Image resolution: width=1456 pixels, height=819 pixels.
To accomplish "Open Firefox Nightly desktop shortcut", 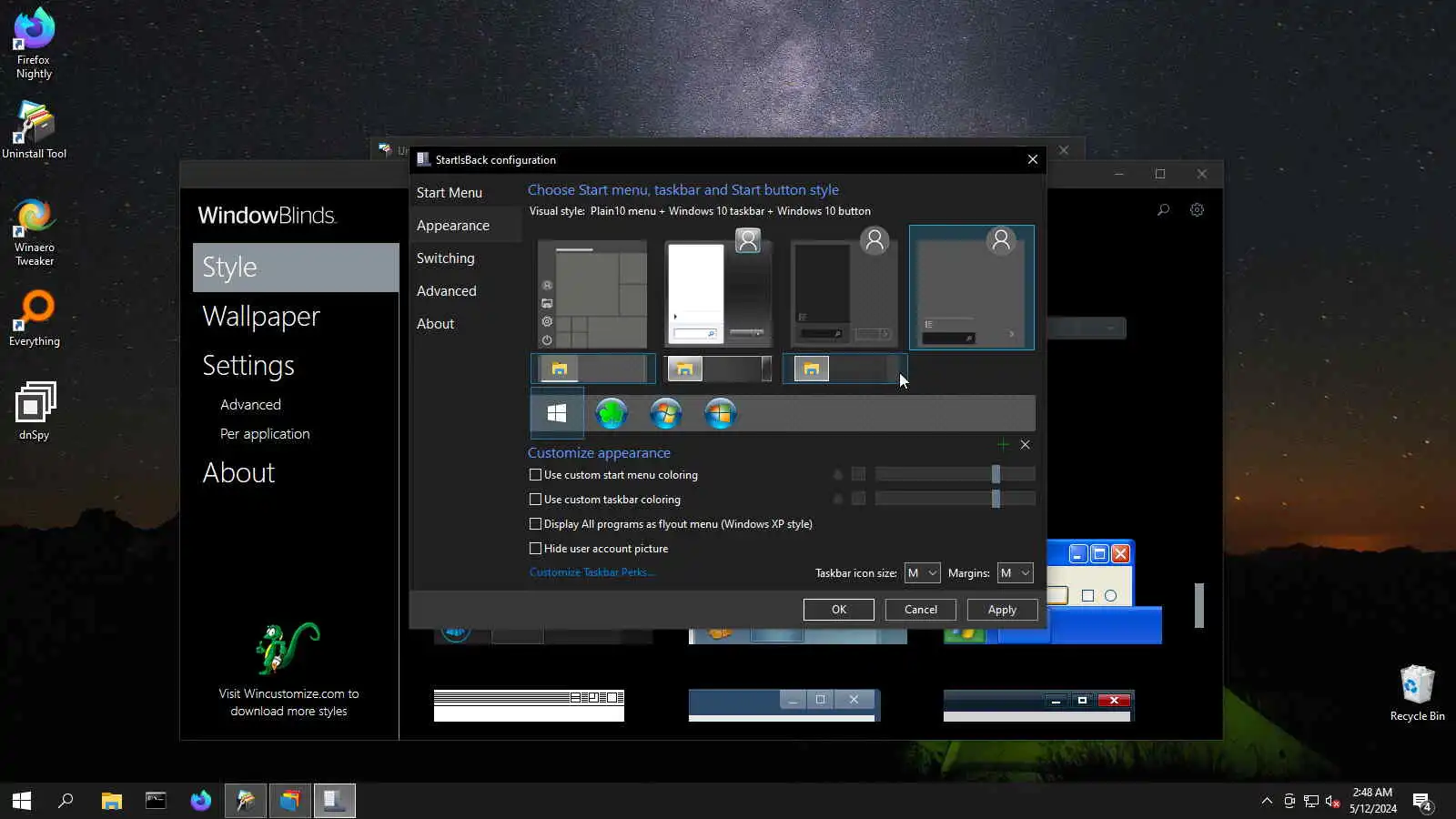I will [x=34, y=43].
